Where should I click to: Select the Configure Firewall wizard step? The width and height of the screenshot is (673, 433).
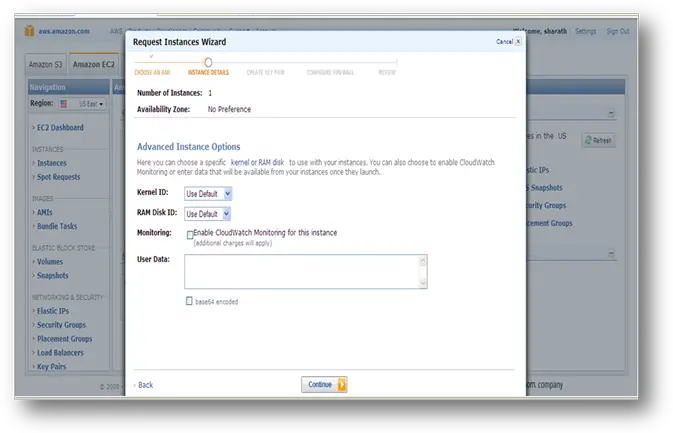[330, 72]
